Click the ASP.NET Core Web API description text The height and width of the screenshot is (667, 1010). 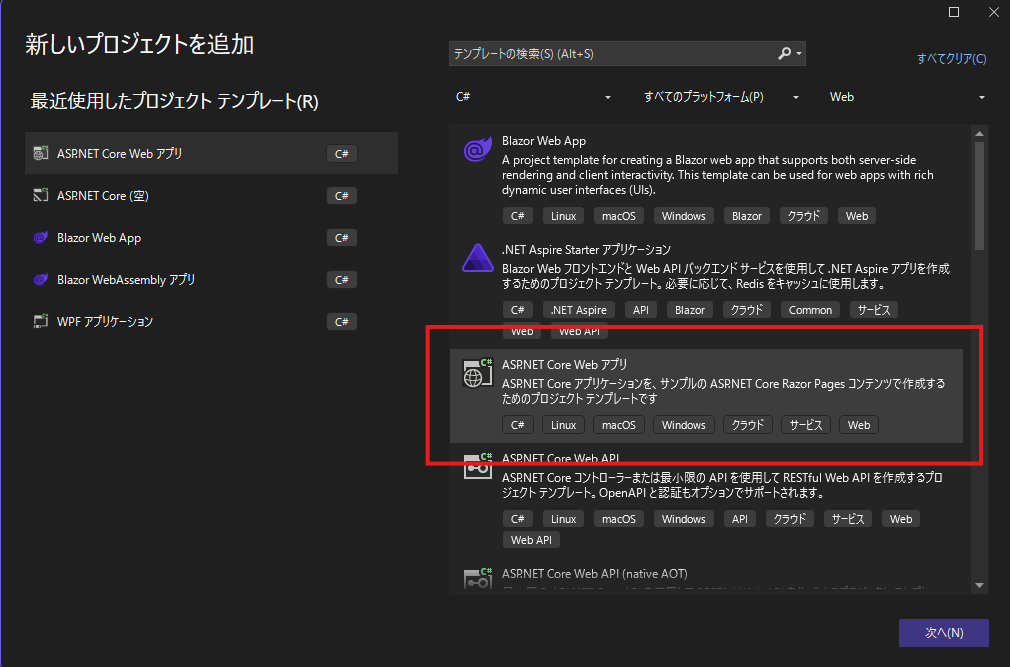click(722, 485)
